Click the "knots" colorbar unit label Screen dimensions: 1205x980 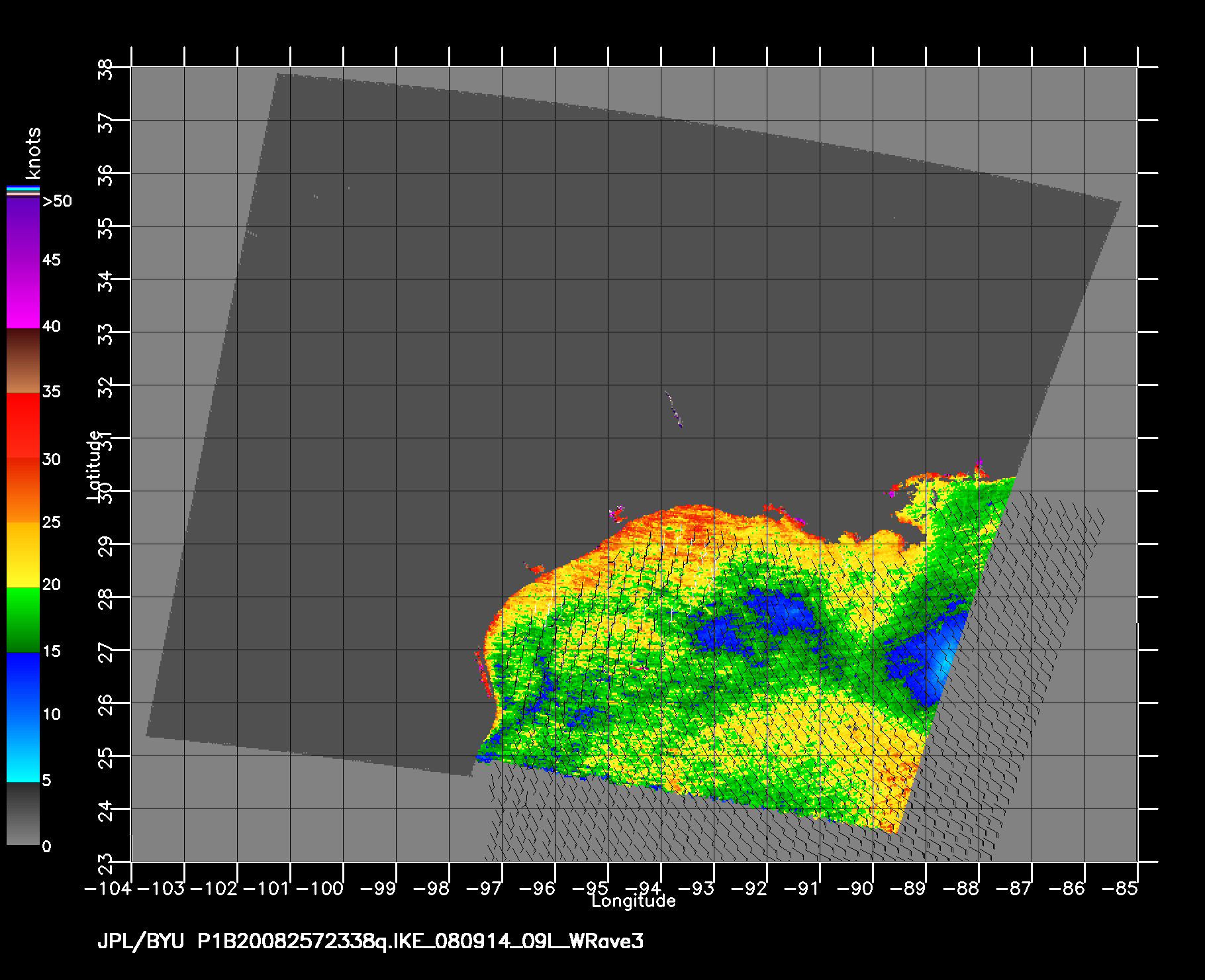(x=32, y=154)
